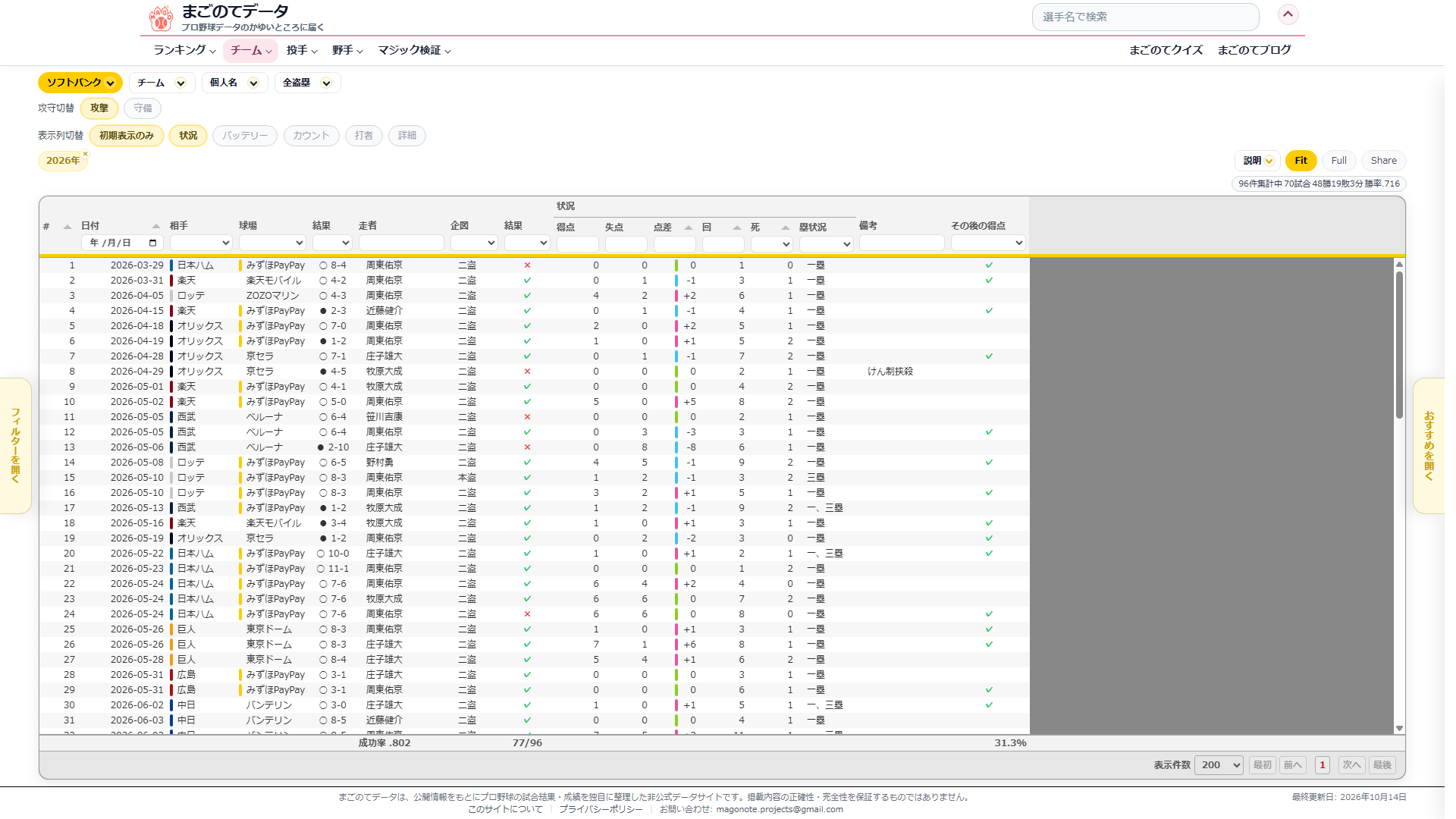The height and width of the screenshot is (819, 1456).
Task: Open the ソフトバンク team dropdown
Action: pyautogui.click(x=80, y=83)
